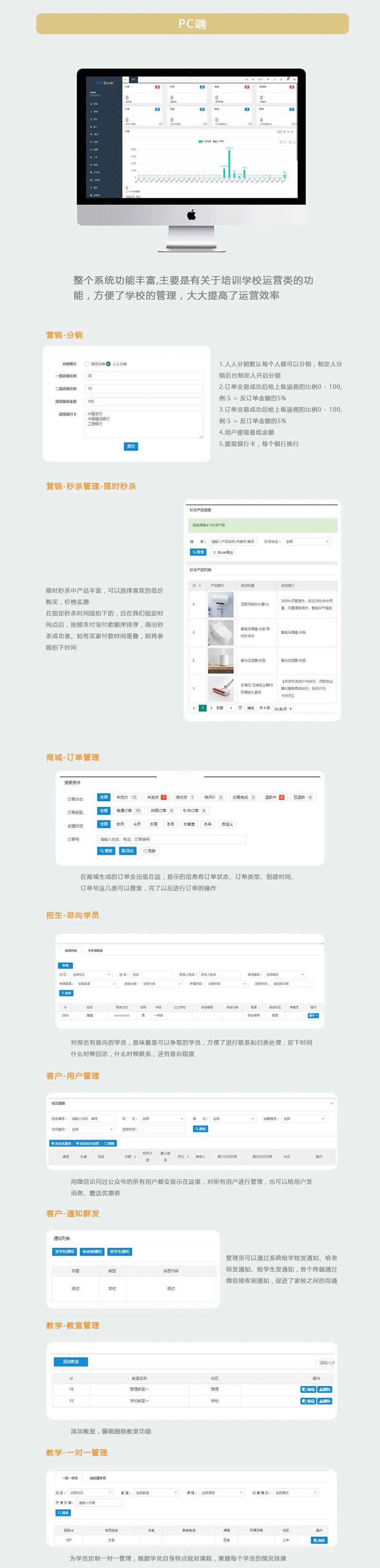380x1568 pixels.
Task: Filter orders by 待收货 status
Action: point(185,797)
